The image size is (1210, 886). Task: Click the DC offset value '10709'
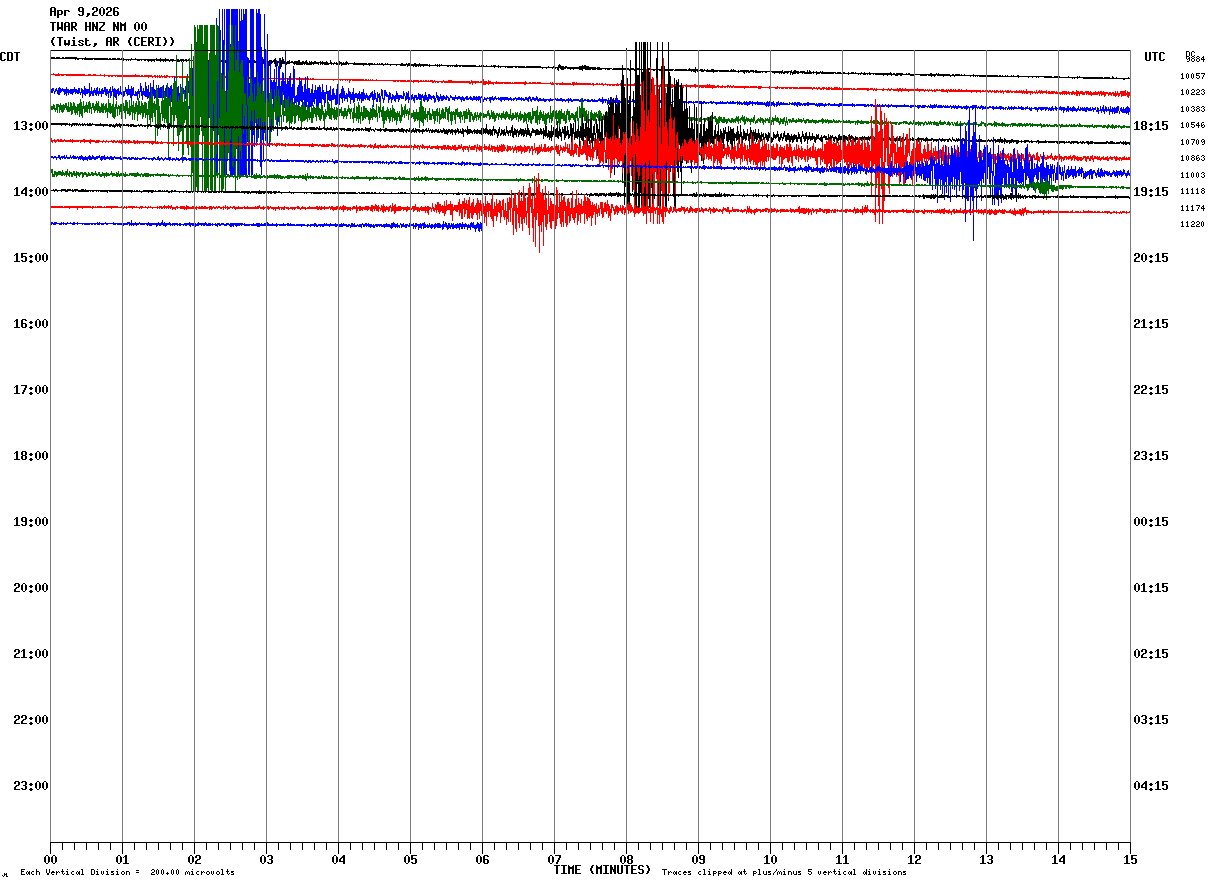(1192, 142)
